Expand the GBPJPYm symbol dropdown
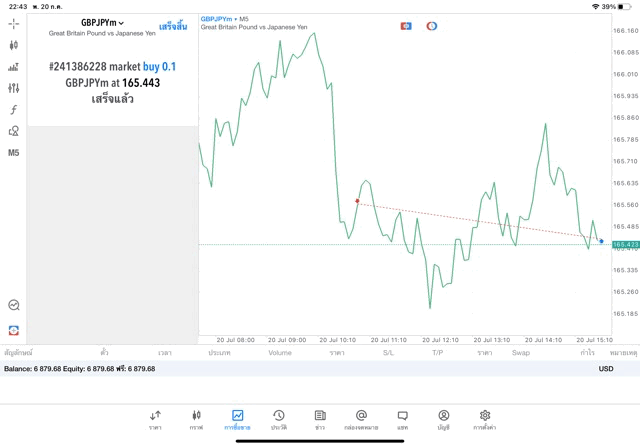The width and height of the screenshot is (640, 447). (x=102, y=23)
